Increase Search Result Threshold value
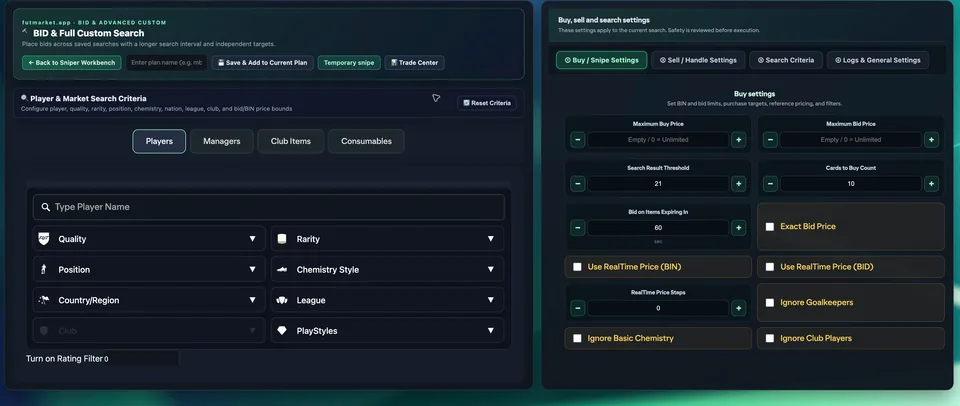 click(738, 184)
